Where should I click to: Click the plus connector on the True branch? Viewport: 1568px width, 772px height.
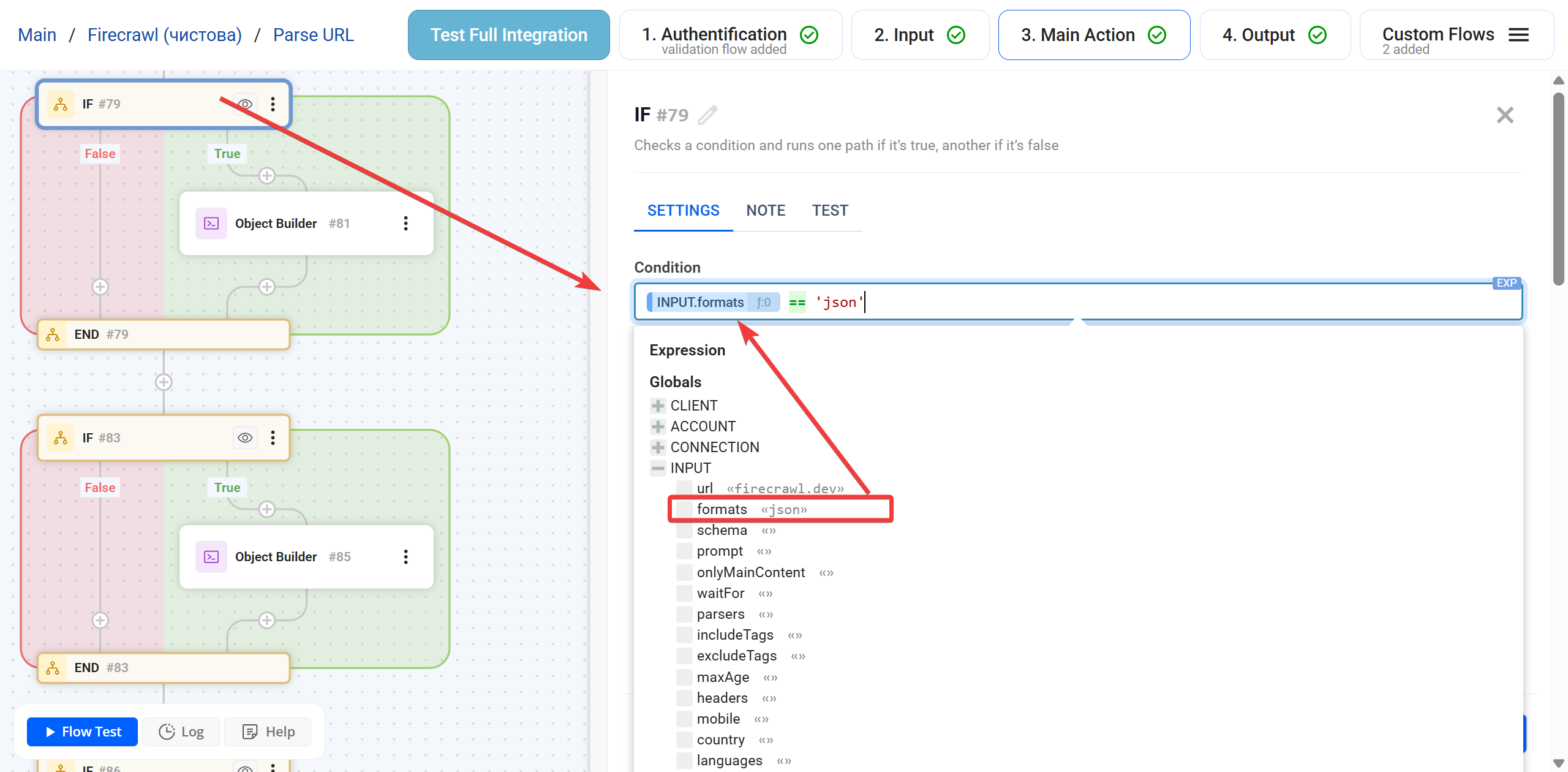[x=267, y=175]
